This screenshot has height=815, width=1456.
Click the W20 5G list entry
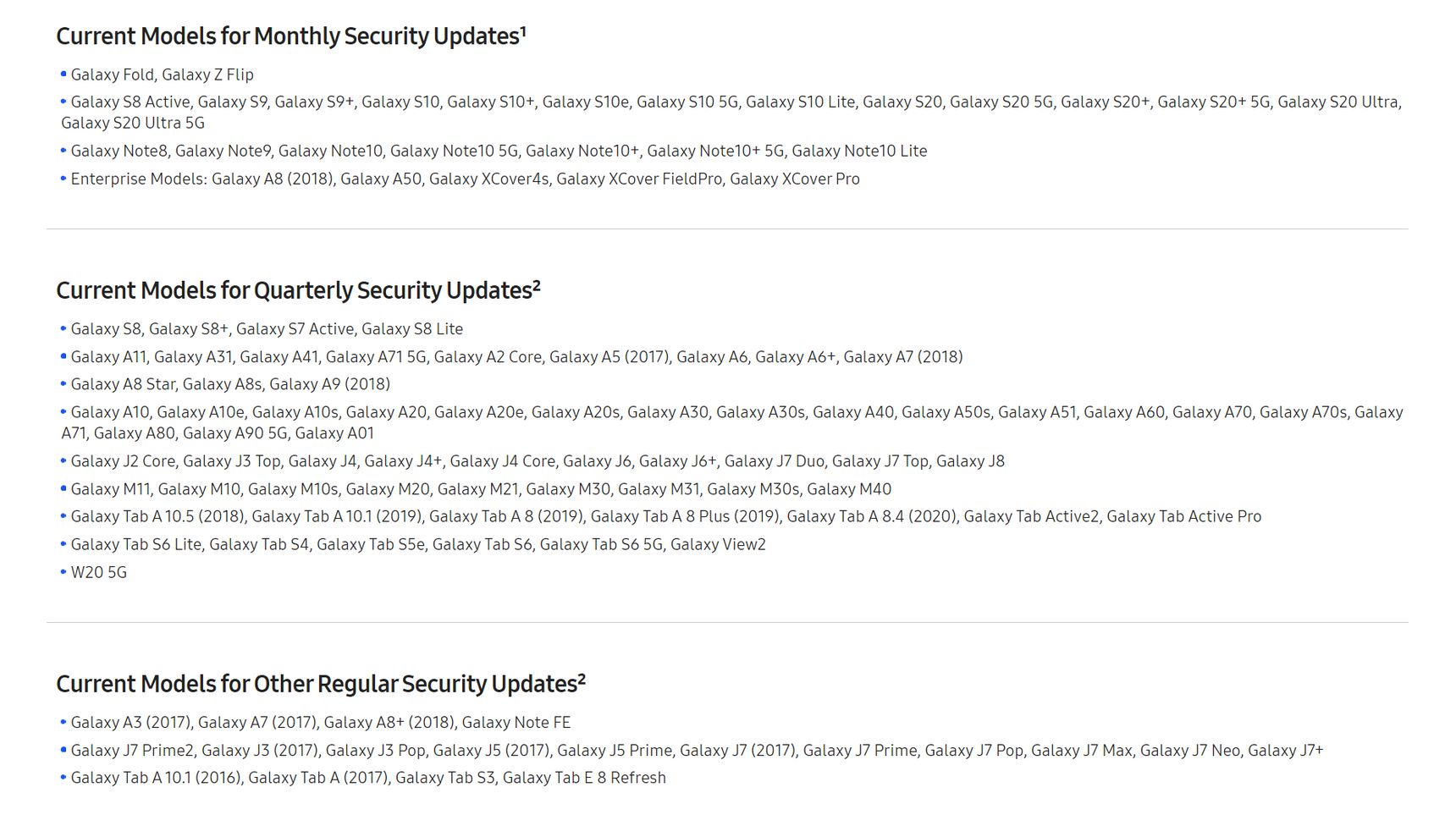[99, 572]
